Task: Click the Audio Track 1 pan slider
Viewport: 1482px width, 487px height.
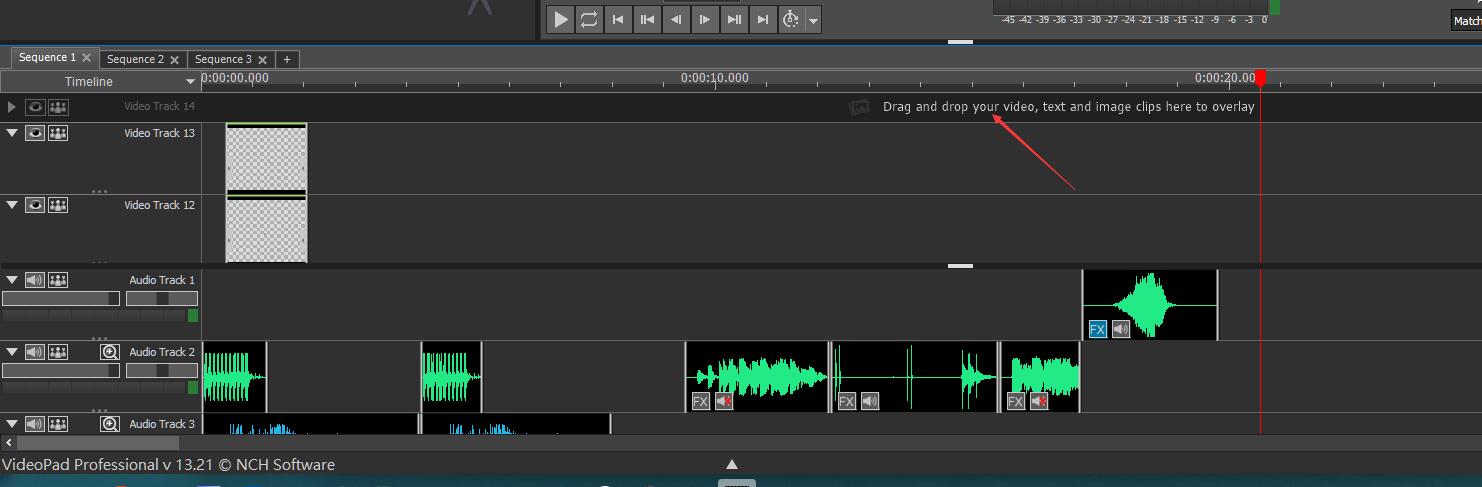Action: point(162,299)
